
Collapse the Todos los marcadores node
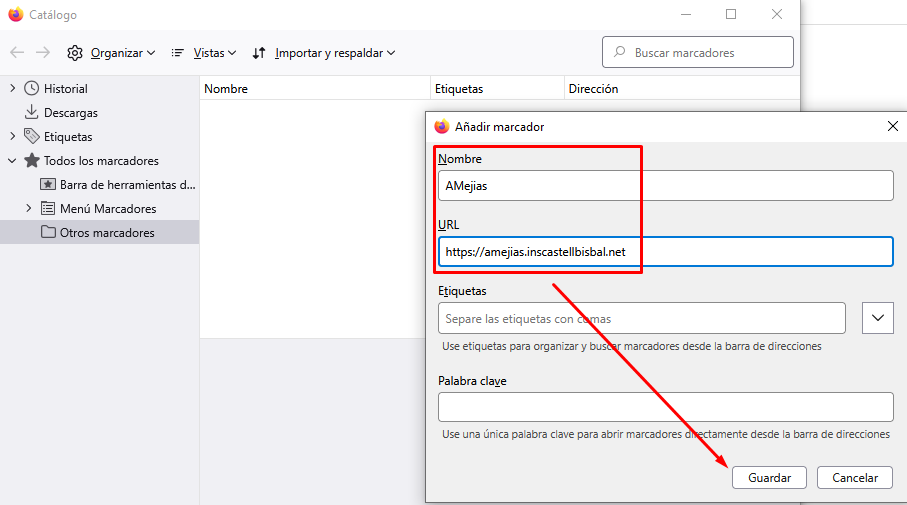coord(12,161)
